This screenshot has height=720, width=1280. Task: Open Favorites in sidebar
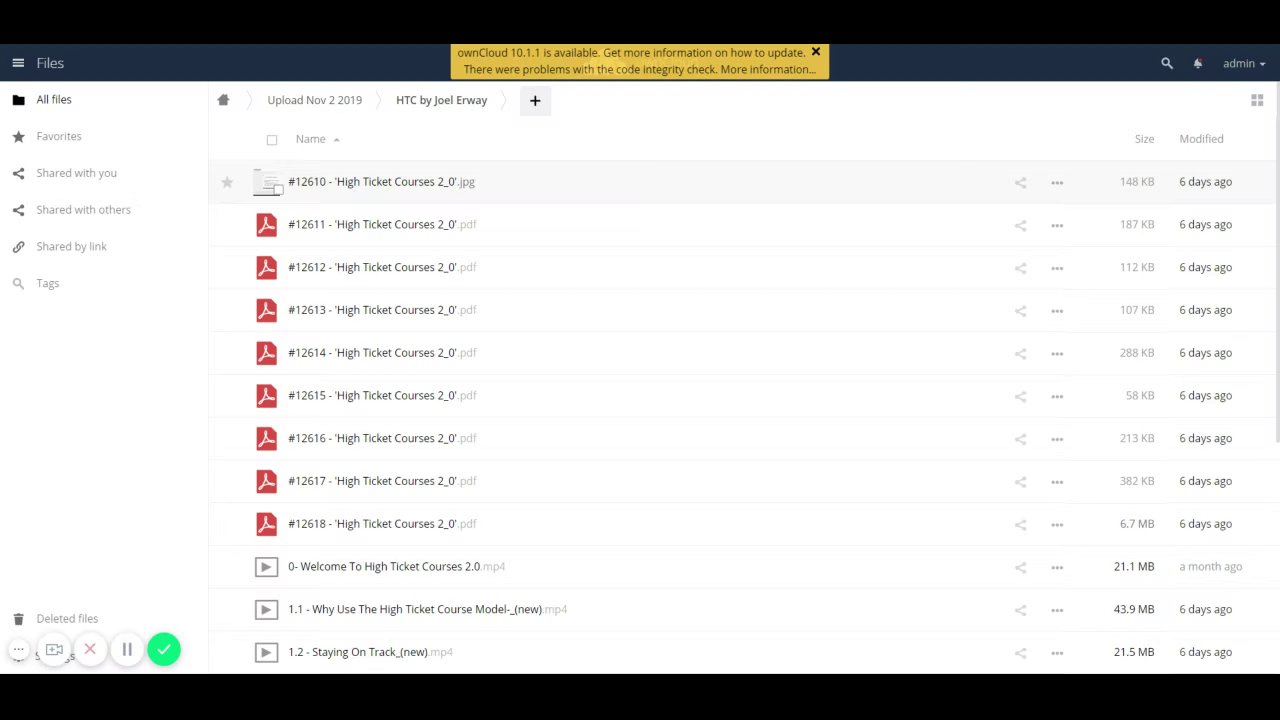pyautogui.click(x=59, y=136)
